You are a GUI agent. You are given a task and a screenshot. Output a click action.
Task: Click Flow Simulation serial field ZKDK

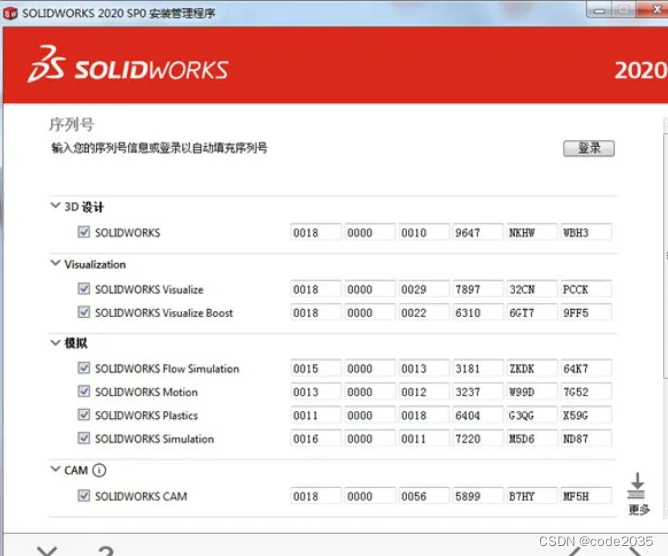click(532, 369)
